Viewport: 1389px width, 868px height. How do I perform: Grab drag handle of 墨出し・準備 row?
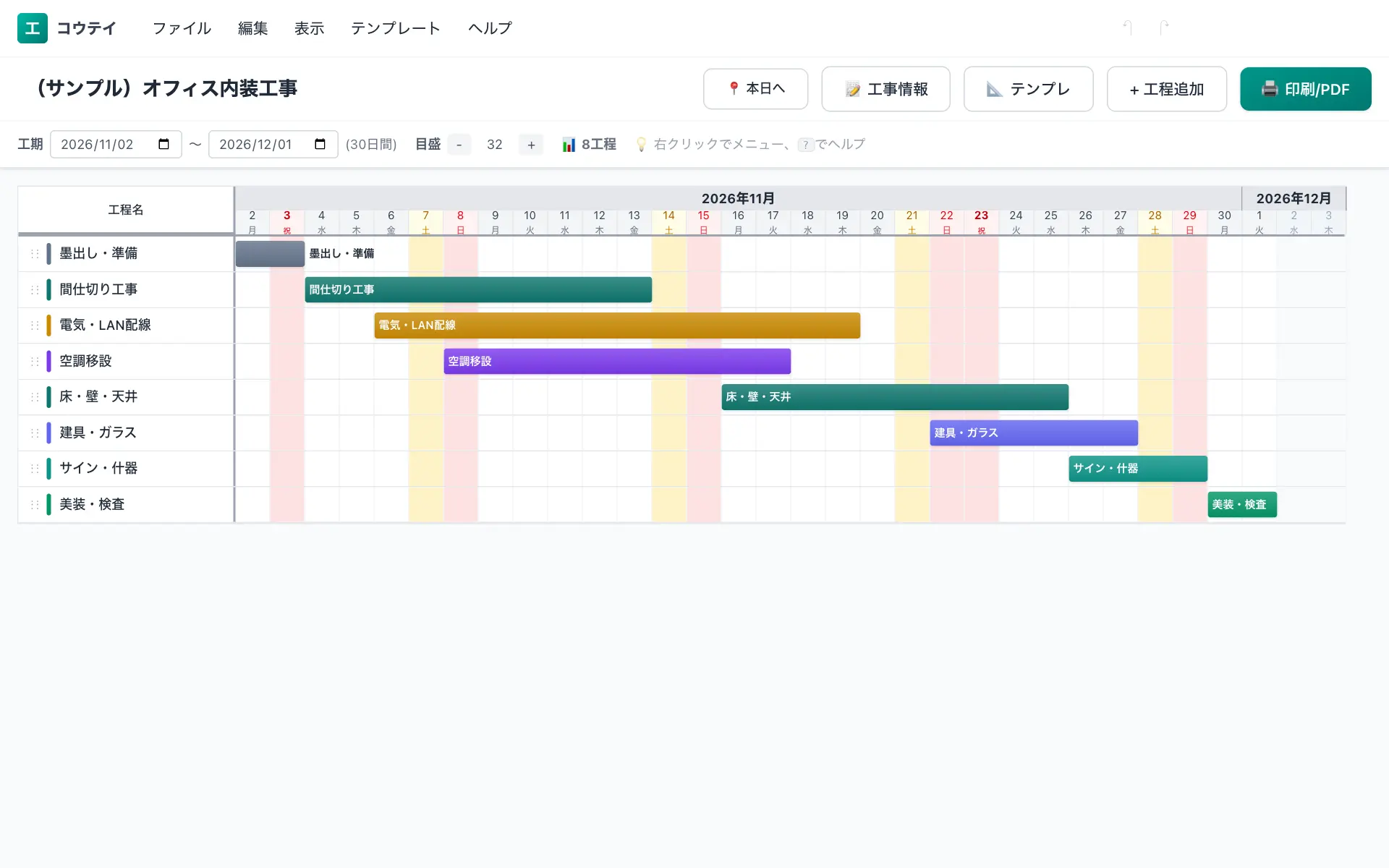tap(35, 254)
